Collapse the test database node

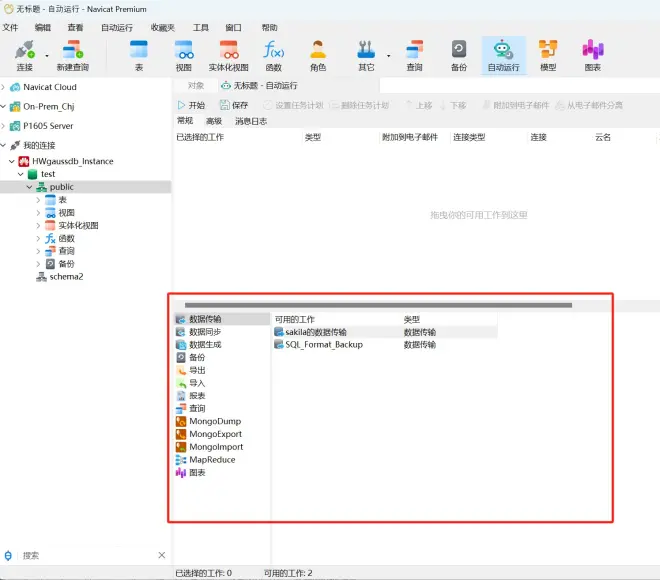pyautogui.click(x=21, y=174)
